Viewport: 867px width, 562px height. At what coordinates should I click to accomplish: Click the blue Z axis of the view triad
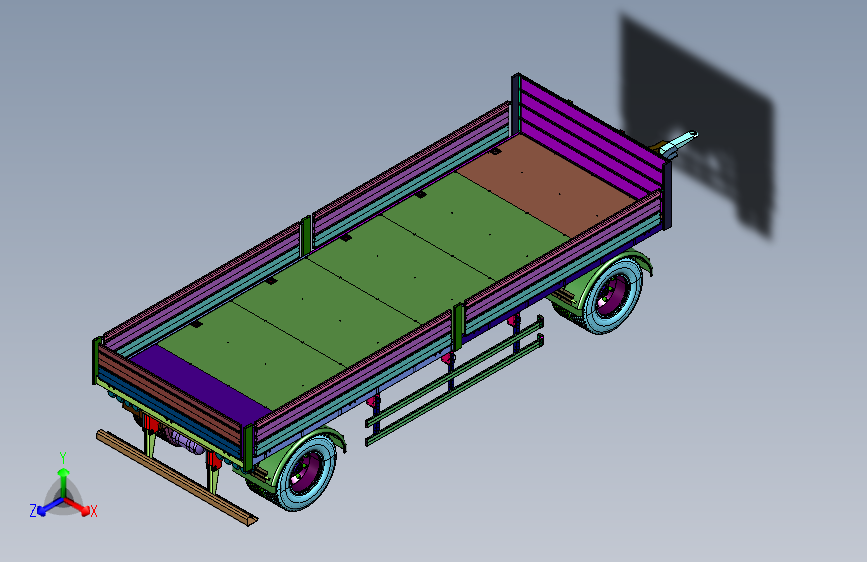point(50,506)
